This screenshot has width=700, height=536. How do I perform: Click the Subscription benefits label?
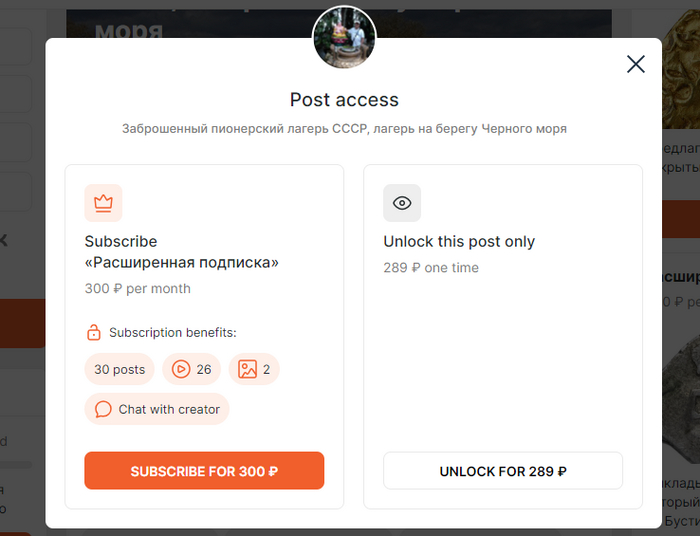(x=172, y=332)
